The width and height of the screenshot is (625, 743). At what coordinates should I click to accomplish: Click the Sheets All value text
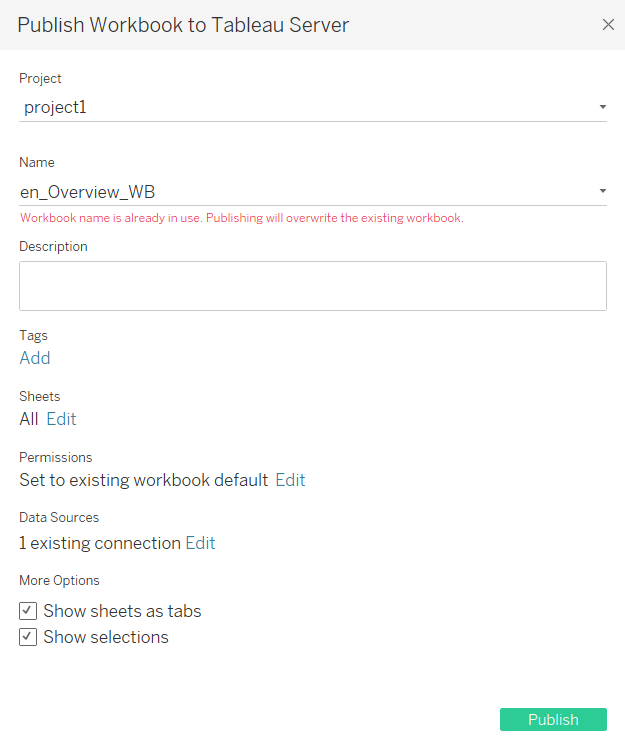click(28, 419)
